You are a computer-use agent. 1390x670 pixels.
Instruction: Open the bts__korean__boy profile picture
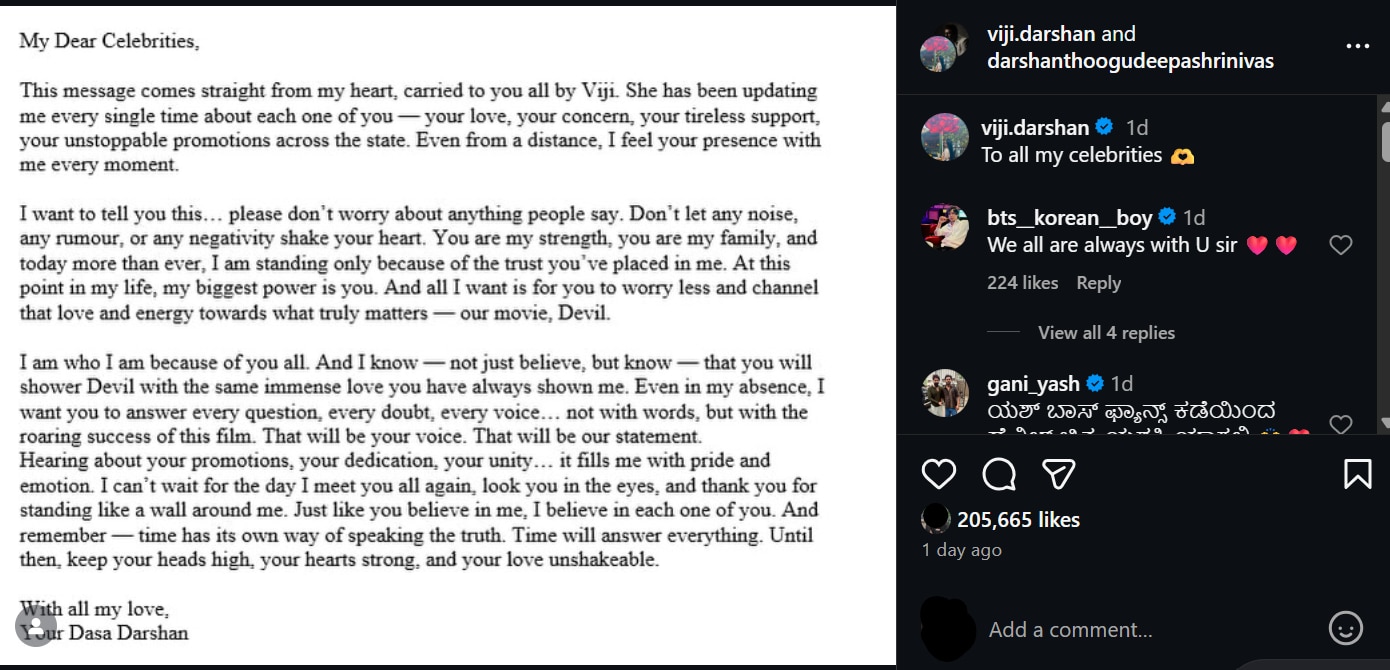(945, 228)
